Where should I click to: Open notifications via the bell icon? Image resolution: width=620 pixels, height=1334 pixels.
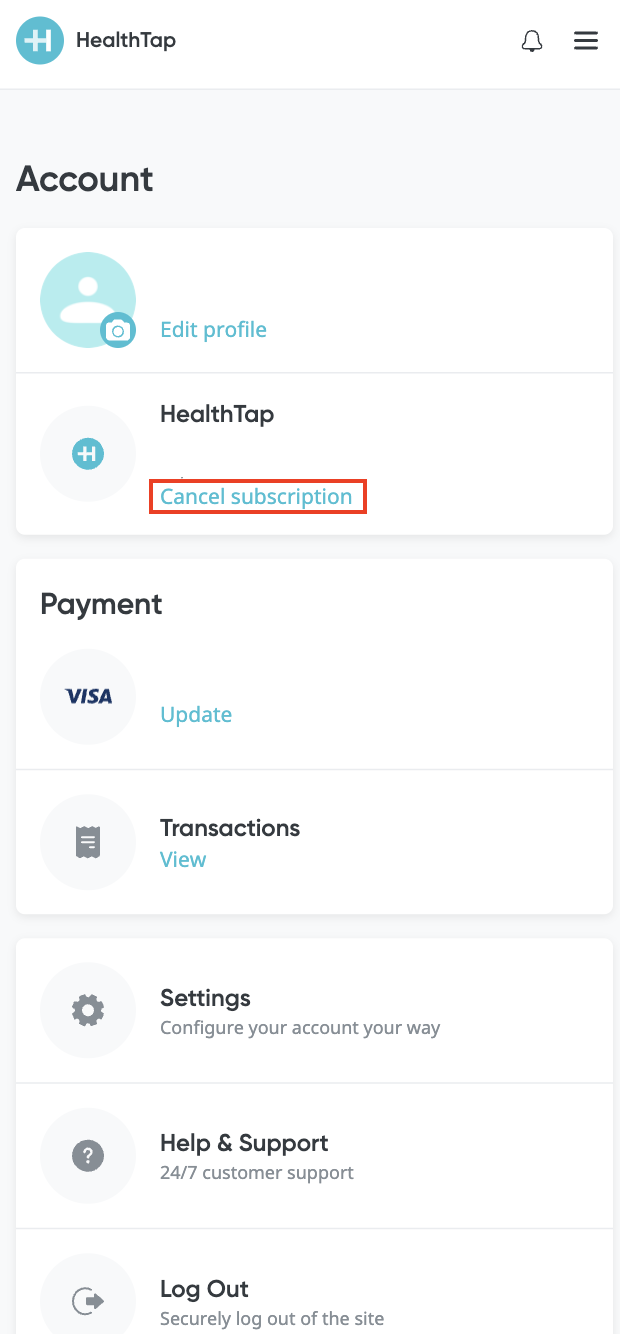[533, 41]
